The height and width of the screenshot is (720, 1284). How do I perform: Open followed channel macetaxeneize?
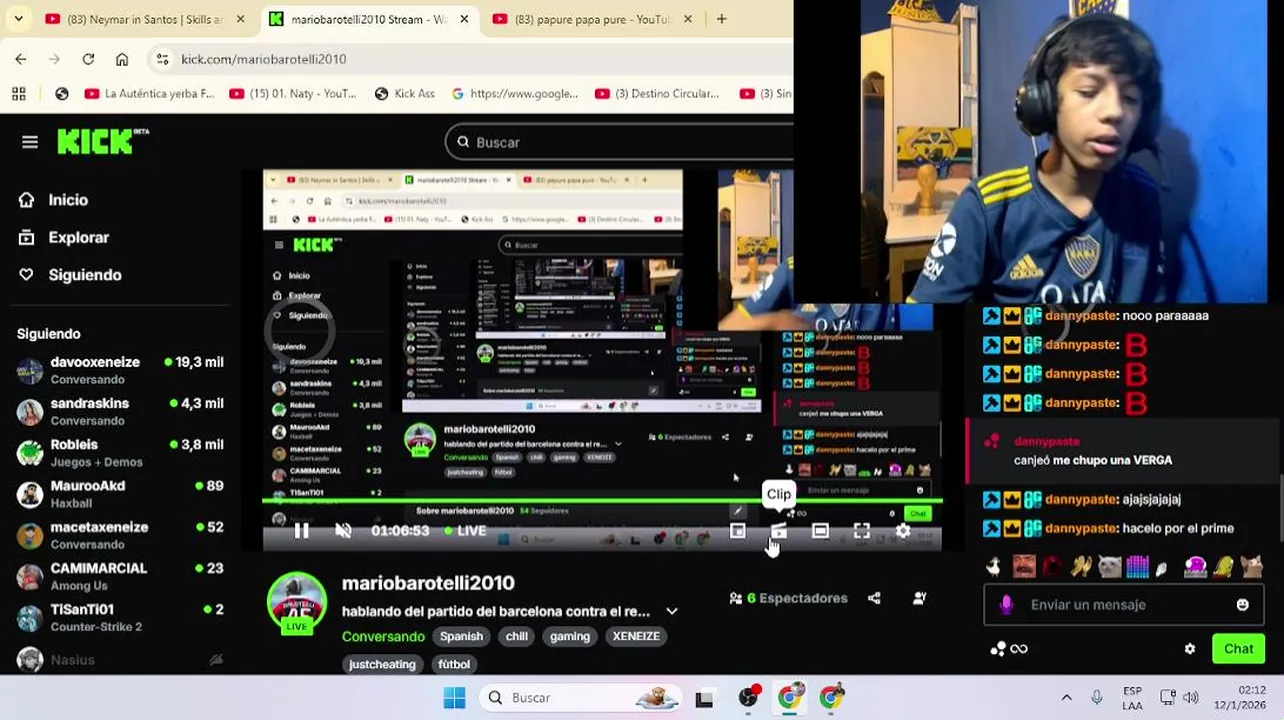pos(120,535)
